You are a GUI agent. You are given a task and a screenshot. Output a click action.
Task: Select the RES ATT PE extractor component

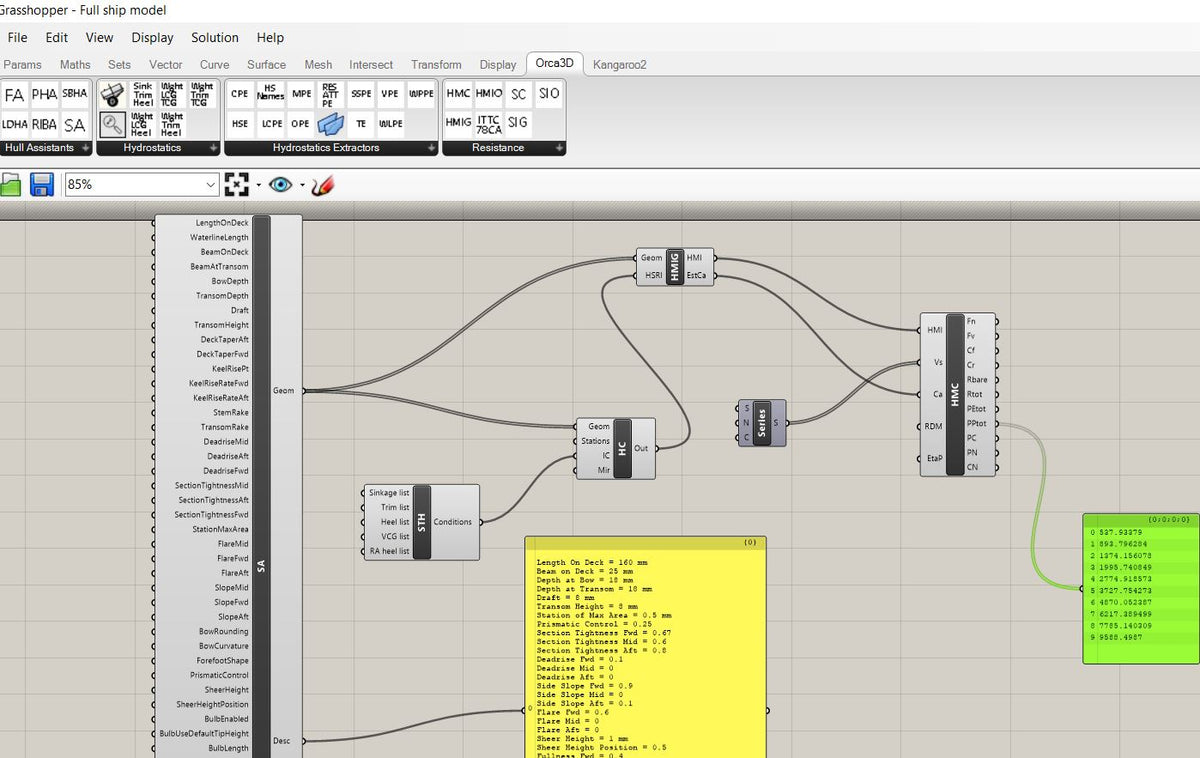click(x=330, y=95)
